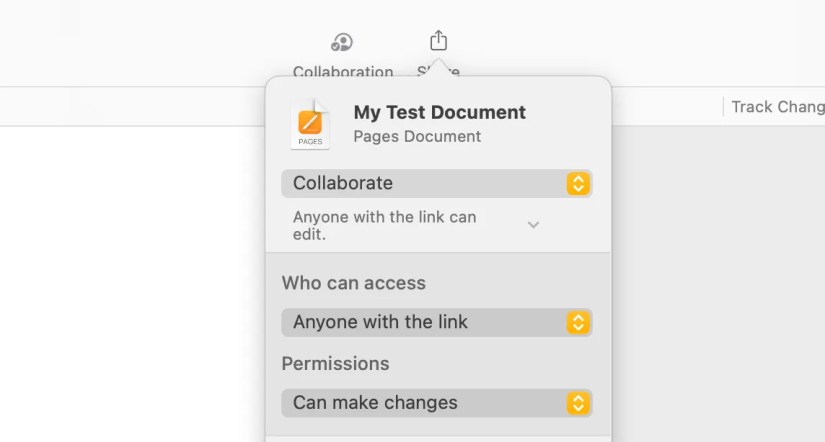Click the Collaboration toolbar icon

[342, 42]
